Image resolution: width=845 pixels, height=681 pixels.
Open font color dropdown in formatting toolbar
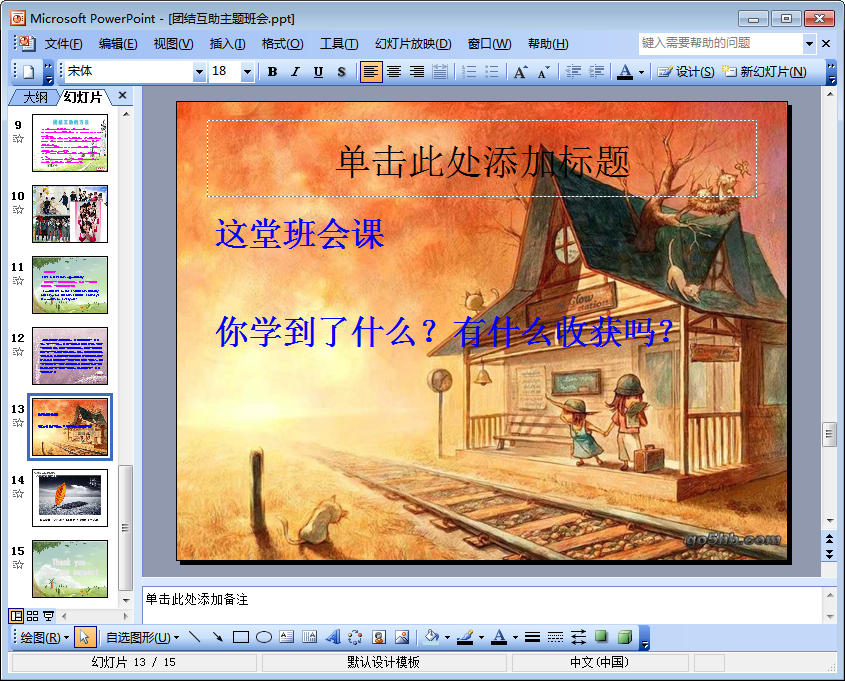(x=641, y=72)
